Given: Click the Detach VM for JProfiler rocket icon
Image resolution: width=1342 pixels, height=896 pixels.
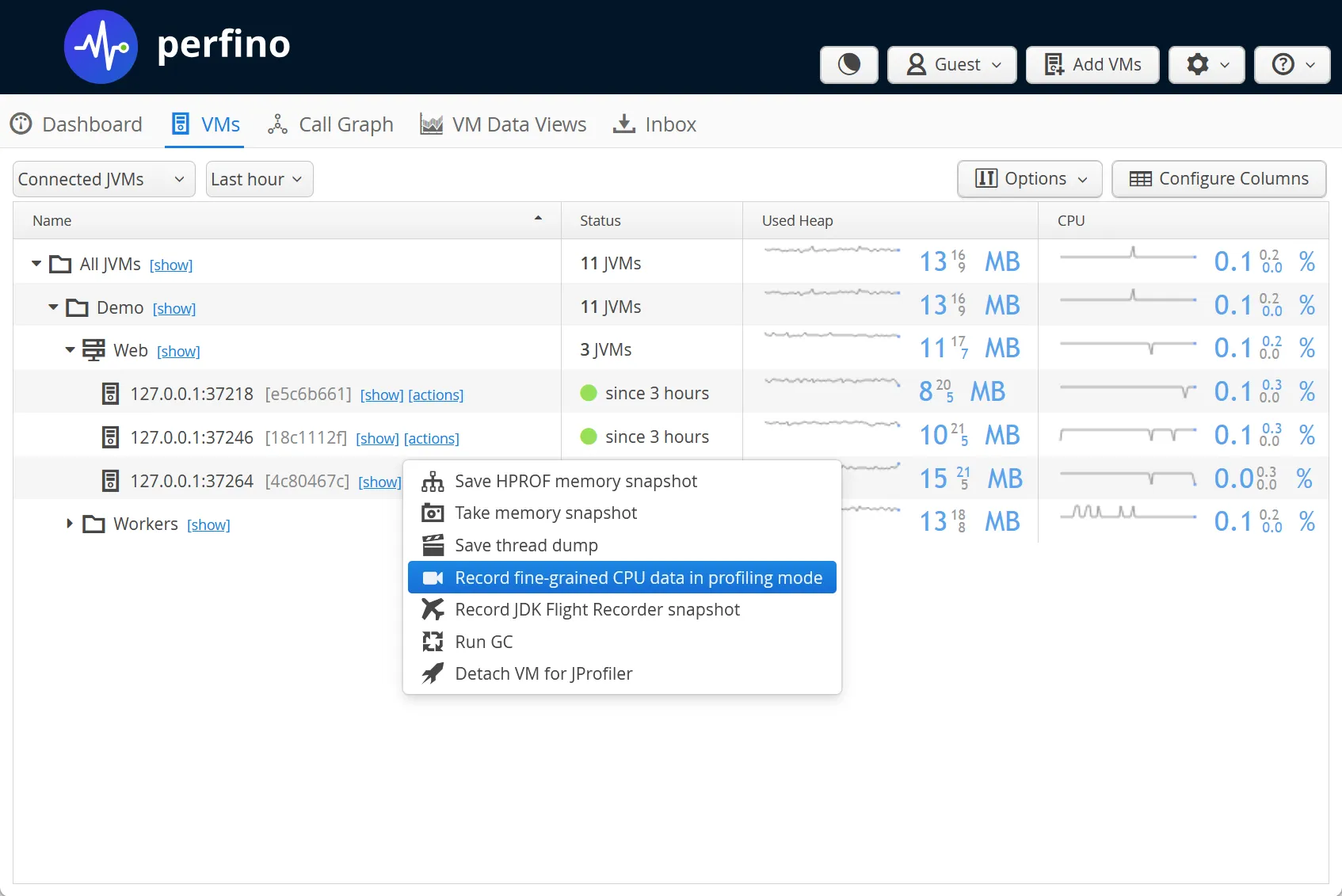Looking at the screenshot, I should click(x=433, y=673).
